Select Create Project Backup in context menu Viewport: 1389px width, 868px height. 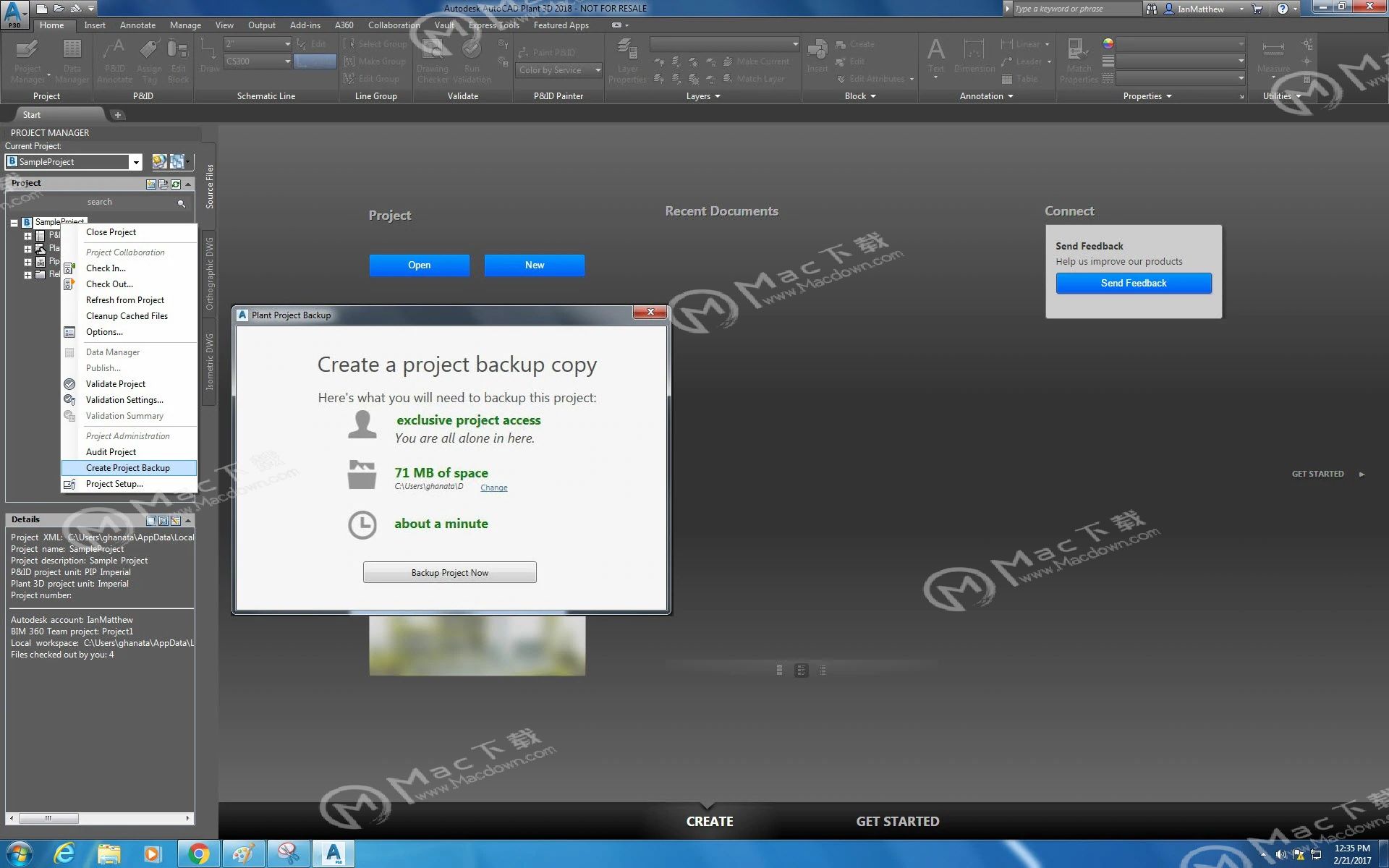pyautogui.click(x=129, y=468)
